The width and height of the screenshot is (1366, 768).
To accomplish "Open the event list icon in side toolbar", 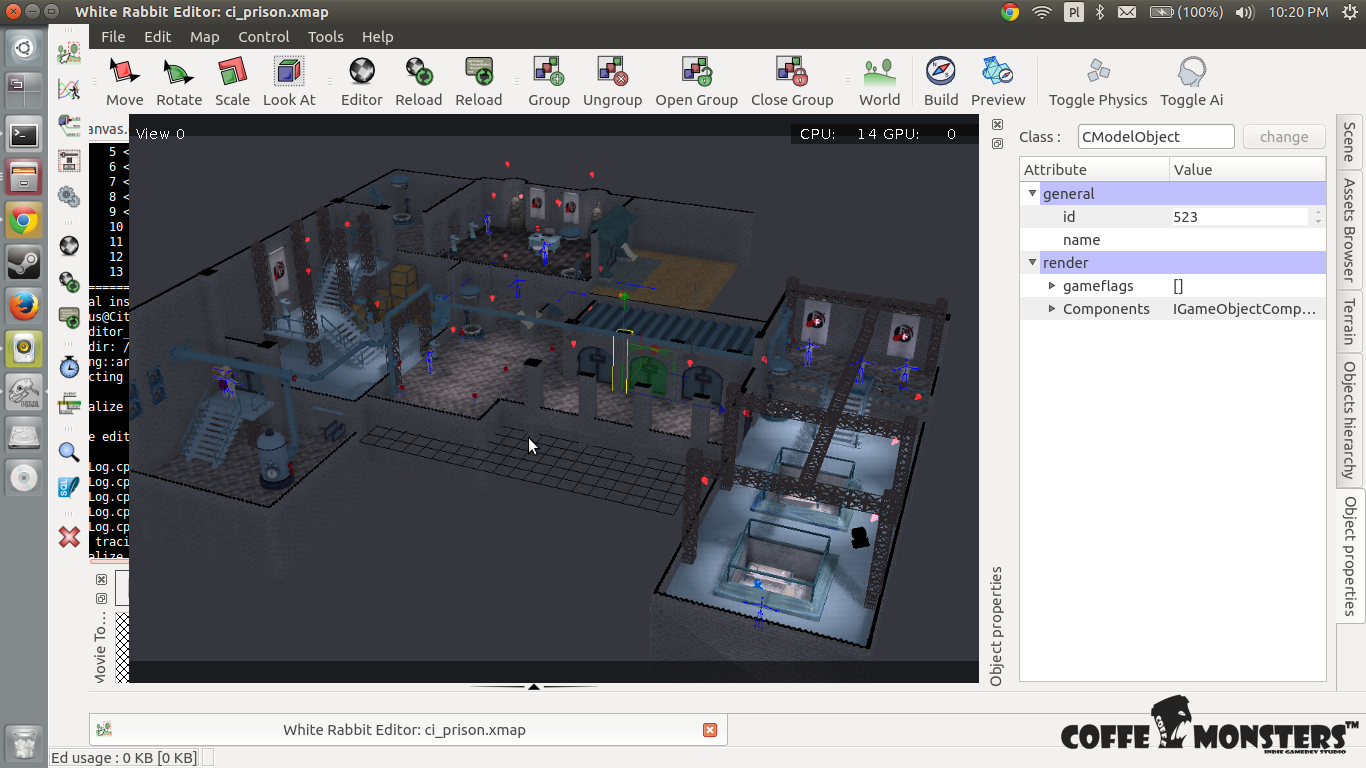I will click(69, 403).
